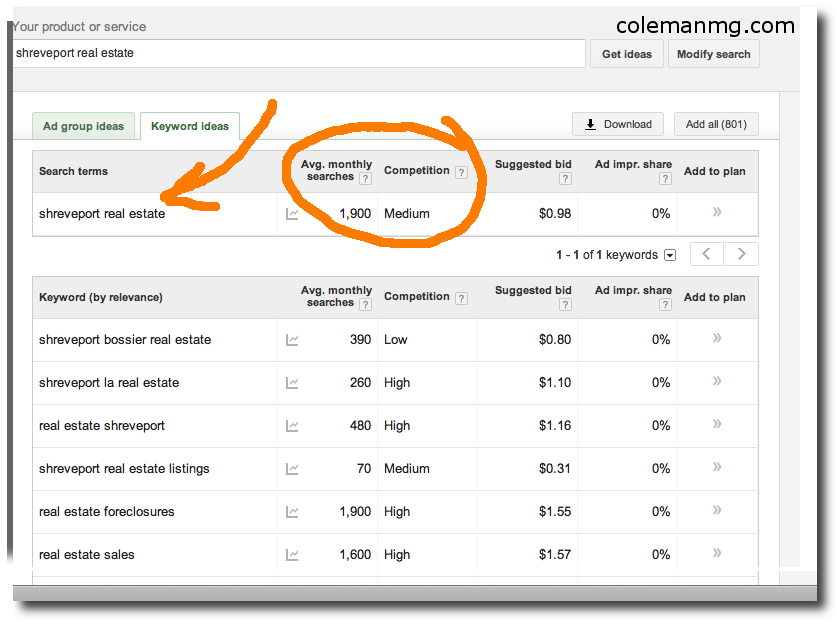Add real estate foreclosures to plan

coord(717,509)
